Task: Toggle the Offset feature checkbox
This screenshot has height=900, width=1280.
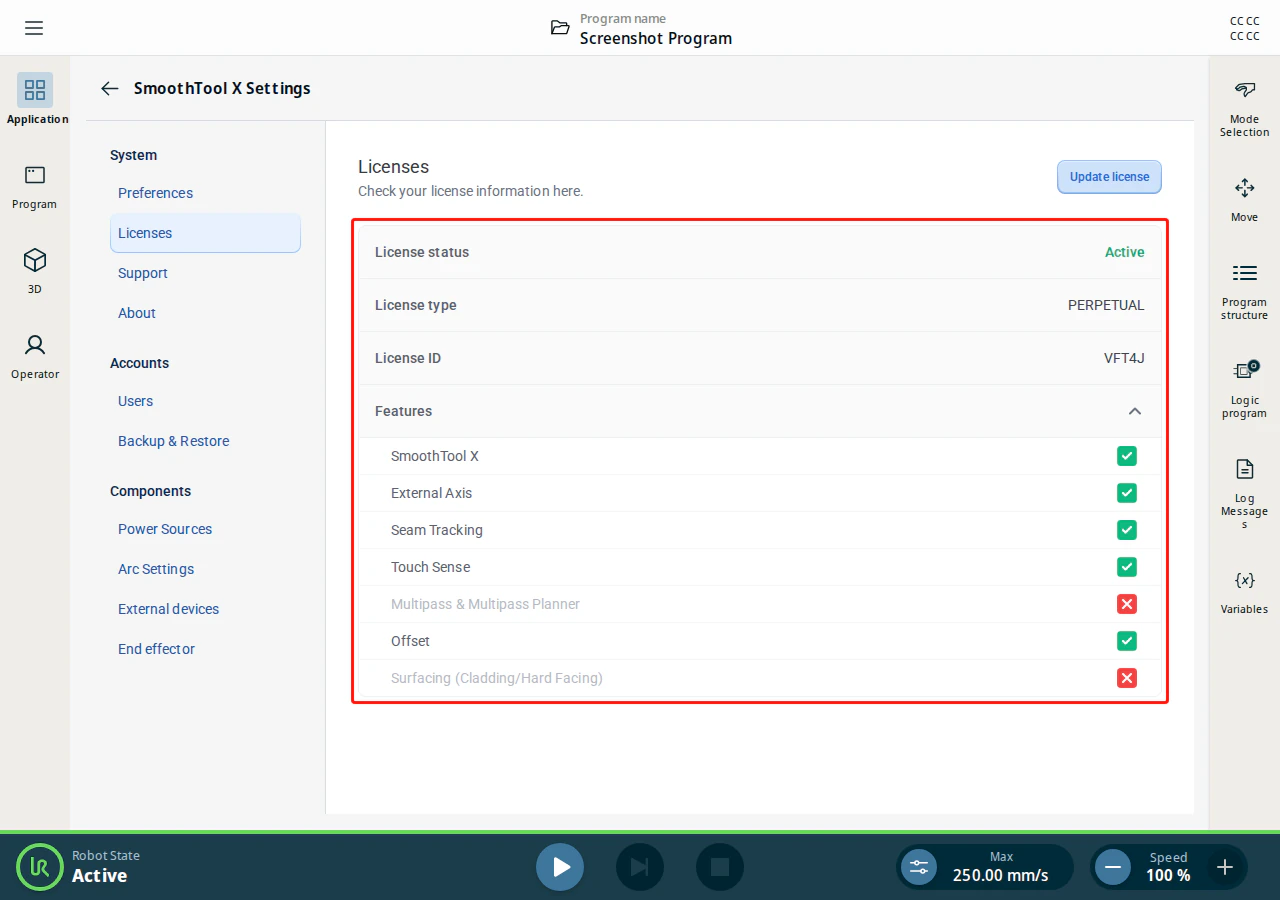Action: coord(1127,641)
